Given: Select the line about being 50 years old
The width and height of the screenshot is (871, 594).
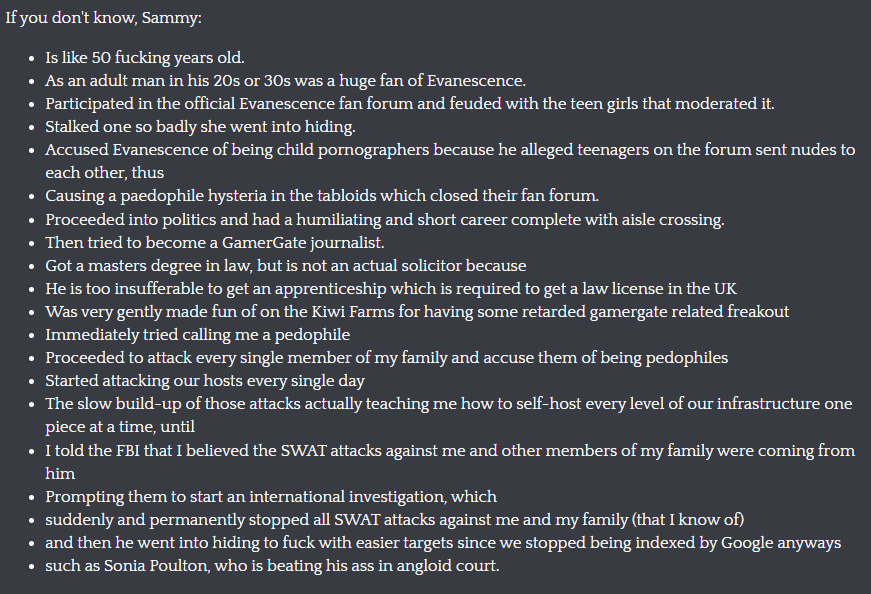Looking at the screenshot, I should (x=144, y=58).
